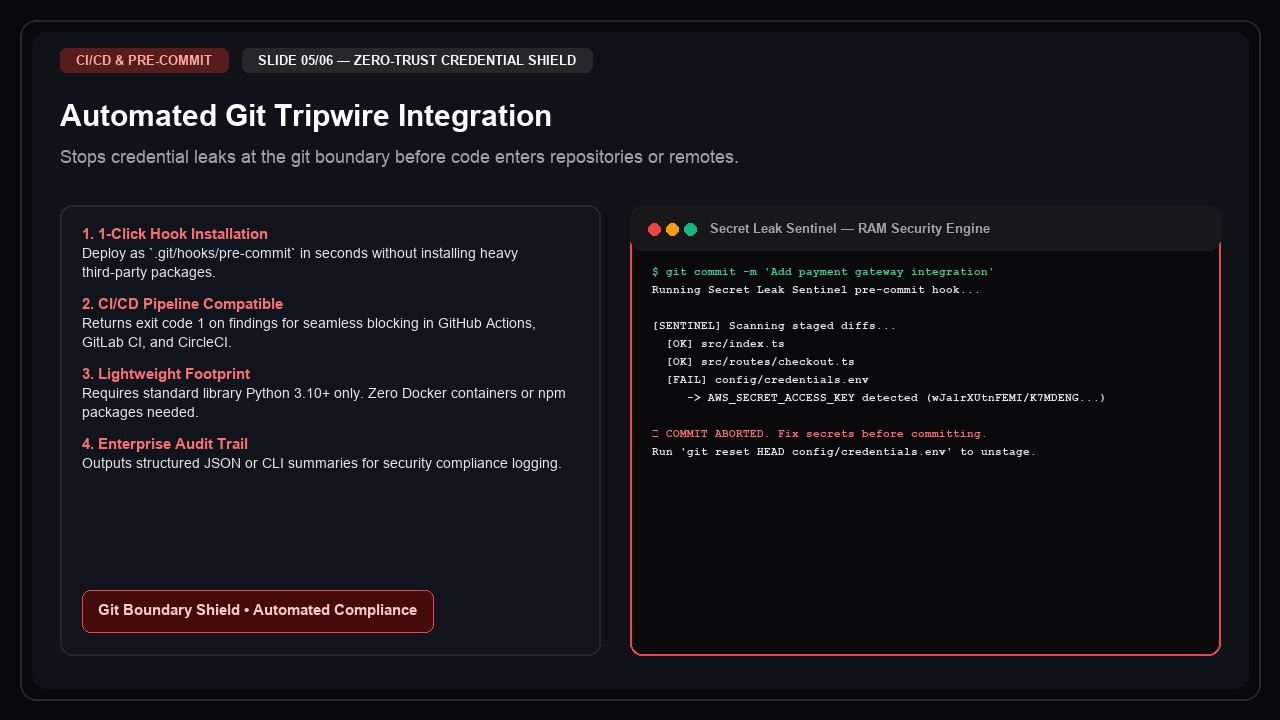The height and width of the screenshot is (720, 1280).
Task: Click the '[SENTINEL] Scanning staged diffs...' line
Action: (x=774, y=326)
